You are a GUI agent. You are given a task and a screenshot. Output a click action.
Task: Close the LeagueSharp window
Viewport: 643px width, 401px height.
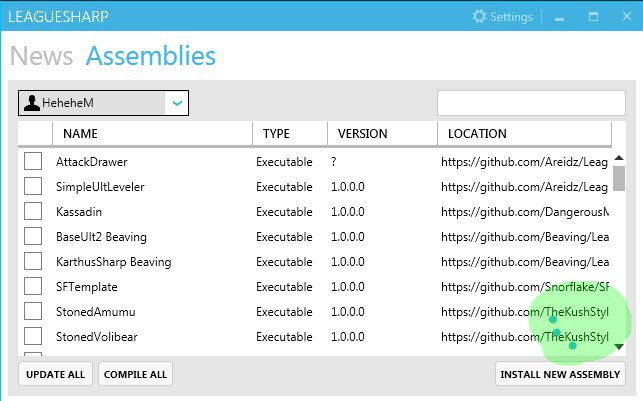(627, 16)
